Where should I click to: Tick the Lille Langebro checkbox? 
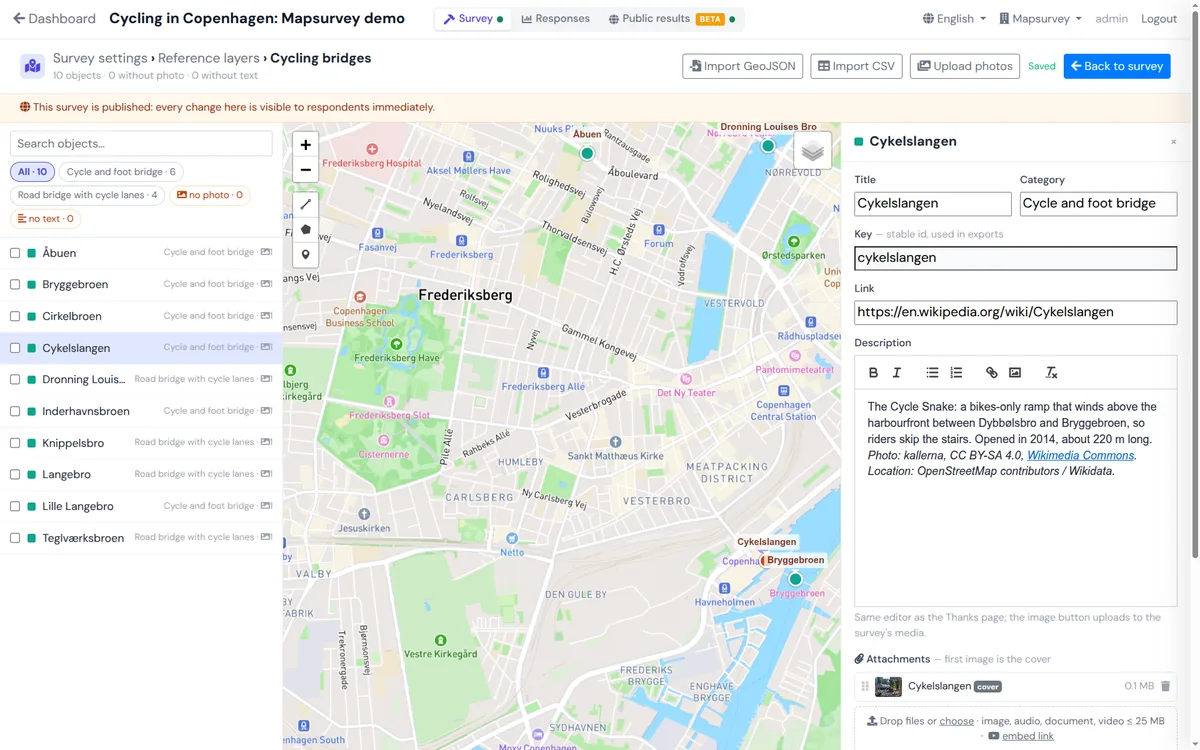pyautogui.click(x=15, y=506)
